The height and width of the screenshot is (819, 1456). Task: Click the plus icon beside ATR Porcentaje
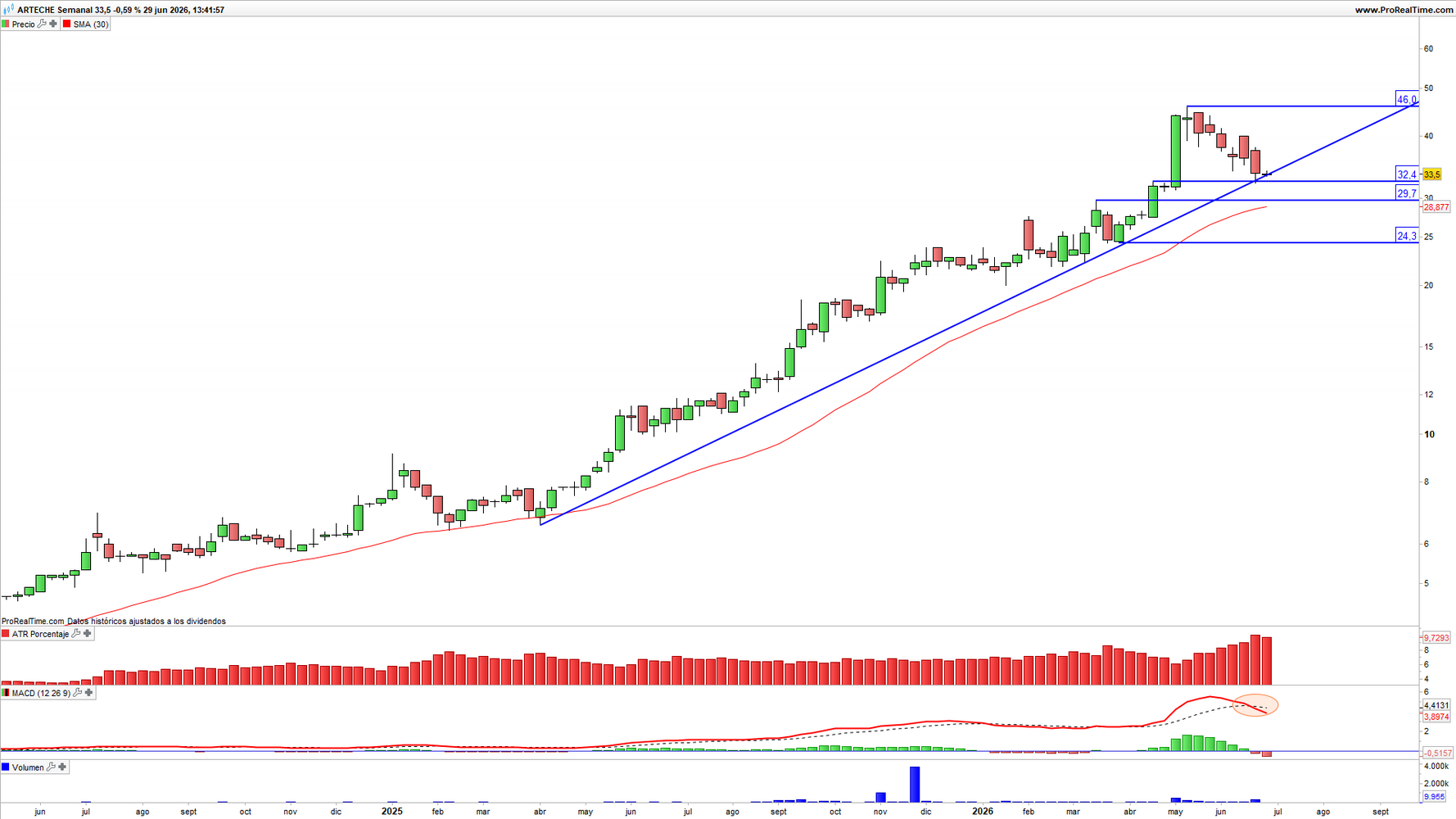click(88, 633)
